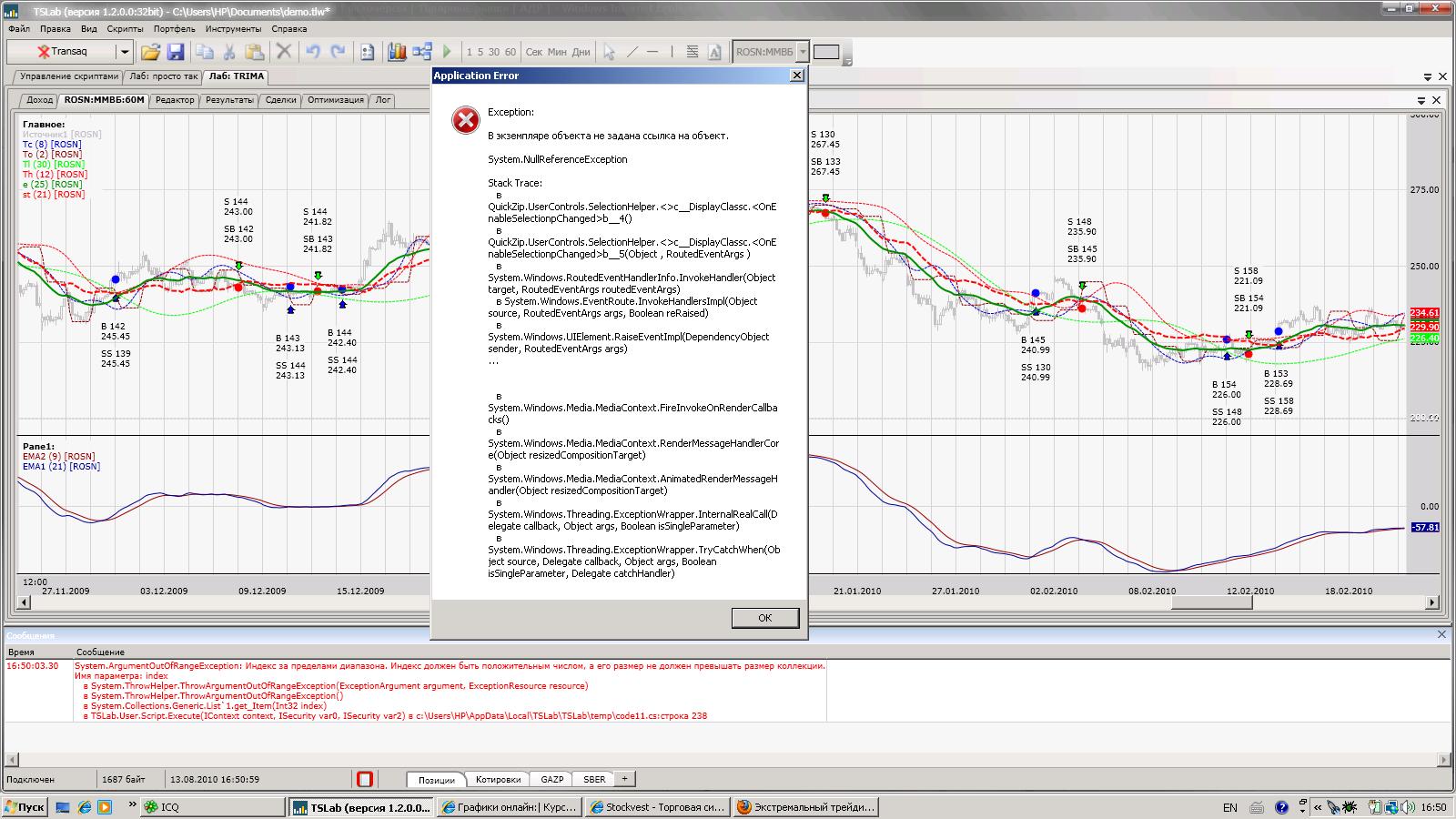Click the bar chart icon in toolbar
The height and width of the screenshot is (819, 1456).
click(x=397, y=52)
